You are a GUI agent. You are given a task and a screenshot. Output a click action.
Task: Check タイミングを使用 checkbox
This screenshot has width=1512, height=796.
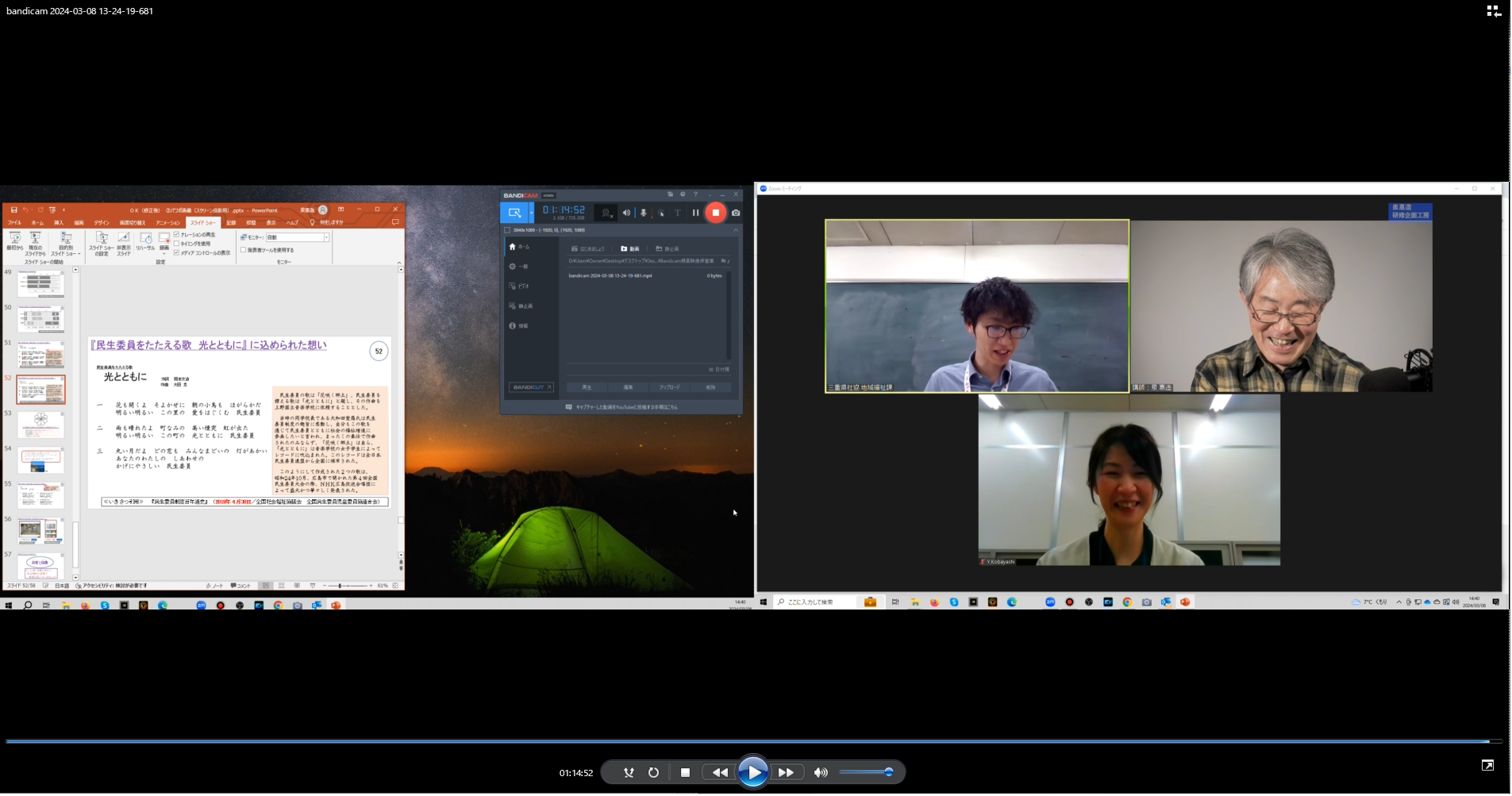(x=176, y=244)
